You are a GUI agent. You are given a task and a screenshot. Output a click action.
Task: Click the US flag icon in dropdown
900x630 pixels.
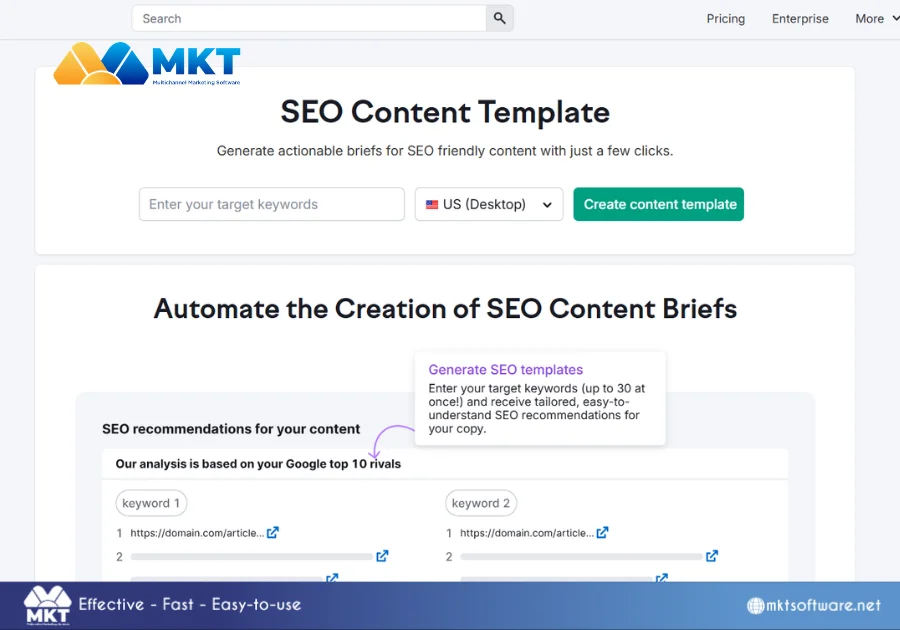(x=432, y=205)
